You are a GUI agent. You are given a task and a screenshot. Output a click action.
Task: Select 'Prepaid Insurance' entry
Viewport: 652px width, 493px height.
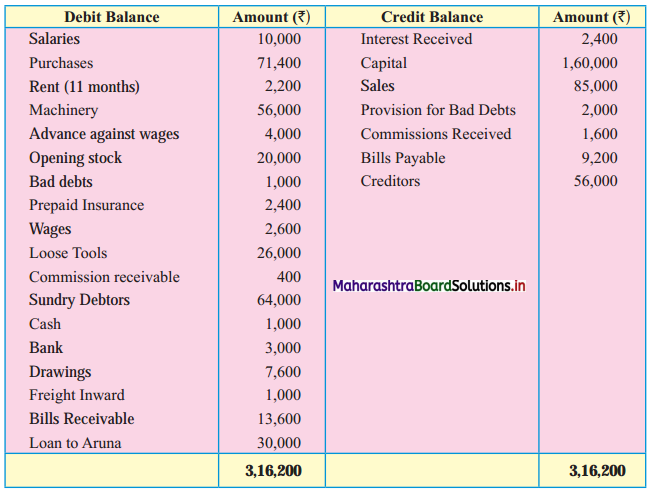pos(86,205)
